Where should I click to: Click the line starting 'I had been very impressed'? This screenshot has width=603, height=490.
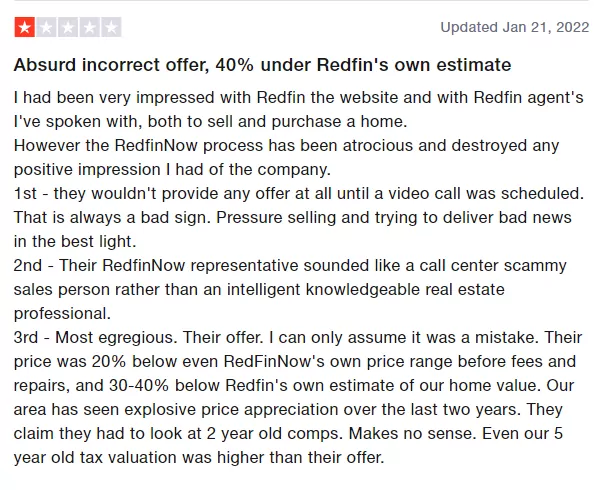click(298, 98)
